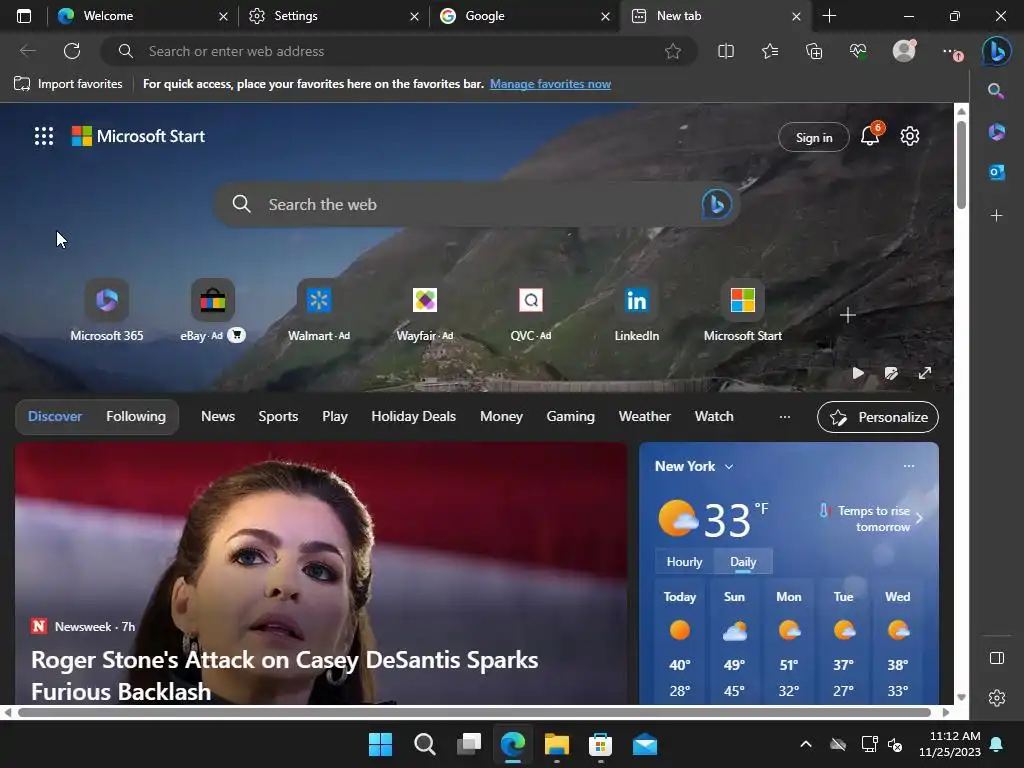Open sidebar settings gear at bottom
1024x768 pixels.
click(997, 698)
